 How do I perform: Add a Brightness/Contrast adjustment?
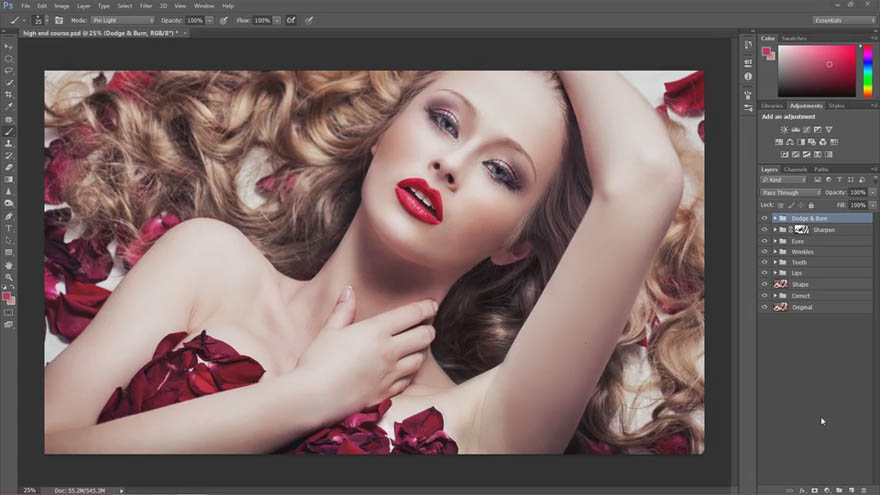coord(784,130)
